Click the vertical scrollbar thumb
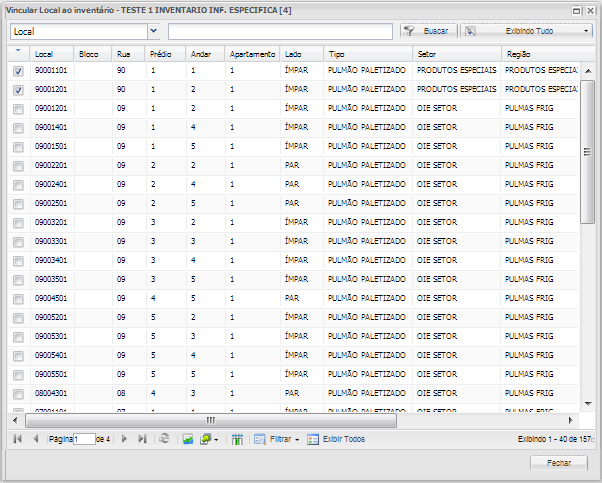602x483 pixels. pyautogui.click(x=587, y=152)
